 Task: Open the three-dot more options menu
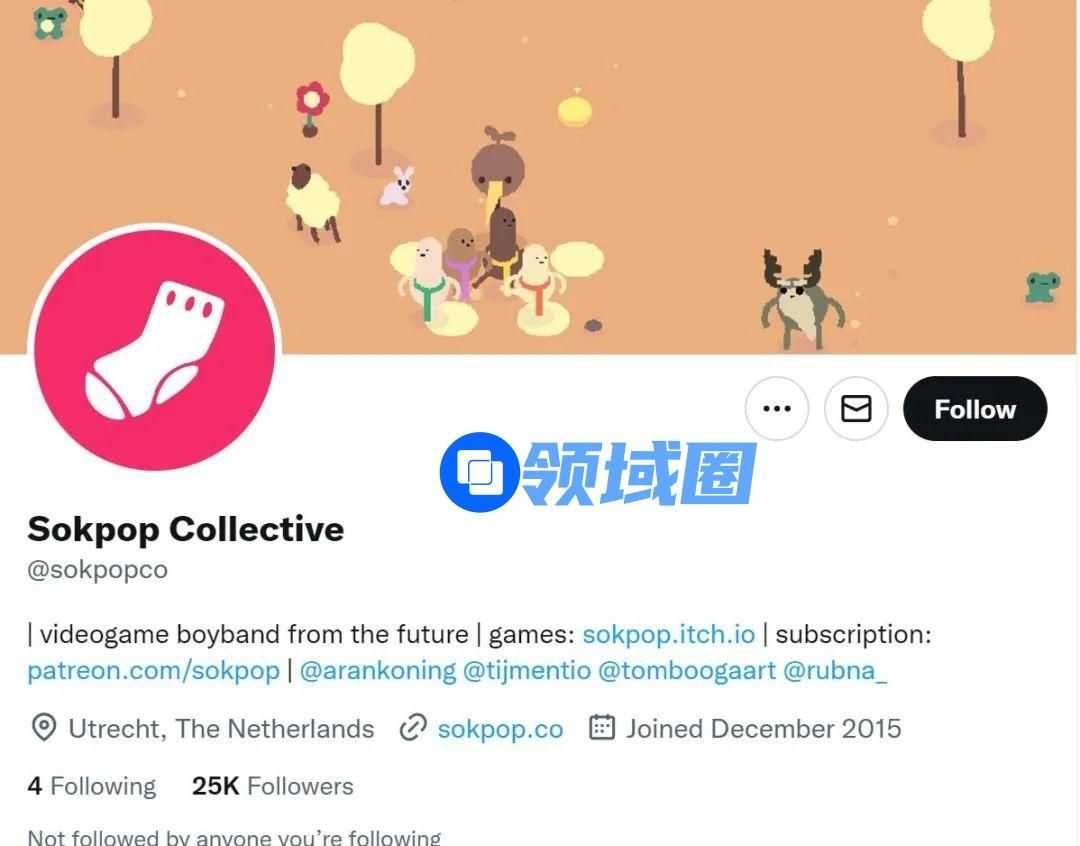point(777,409)
